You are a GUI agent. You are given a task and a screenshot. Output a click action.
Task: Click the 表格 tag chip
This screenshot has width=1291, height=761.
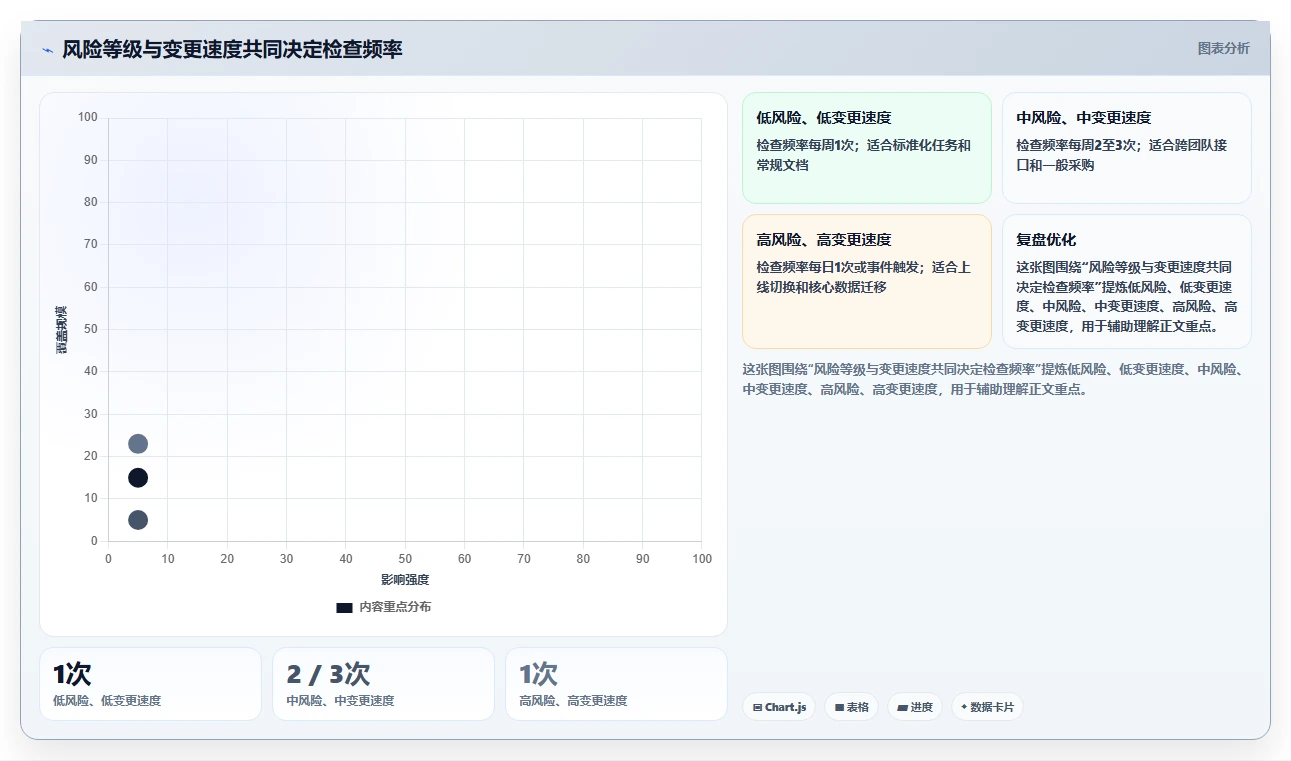(851, 707)
